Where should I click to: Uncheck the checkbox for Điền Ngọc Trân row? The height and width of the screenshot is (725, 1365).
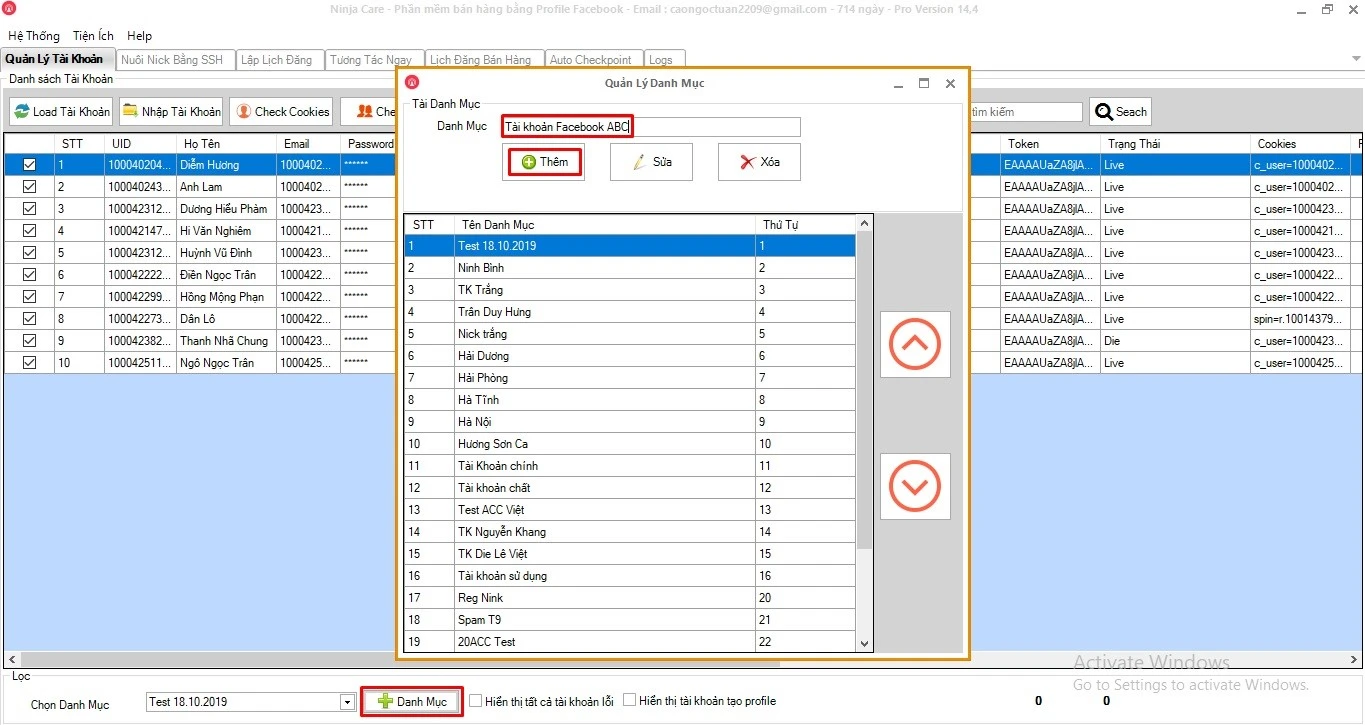tap(29, 275)
